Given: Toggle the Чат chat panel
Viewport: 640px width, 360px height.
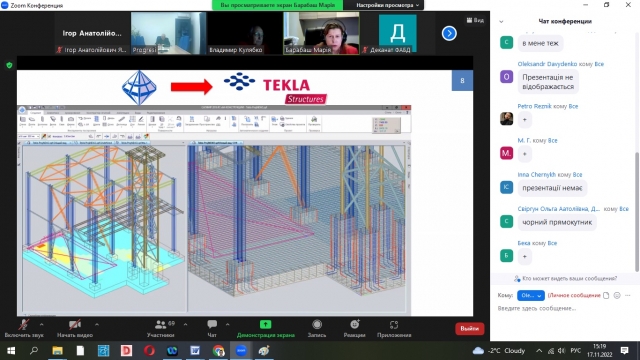Looking at the screenshot, I should click(212, 329).
